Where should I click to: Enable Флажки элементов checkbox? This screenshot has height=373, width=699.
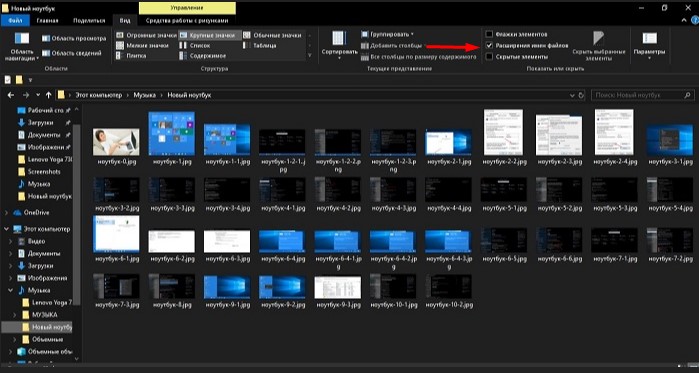[x=489, y=34]
